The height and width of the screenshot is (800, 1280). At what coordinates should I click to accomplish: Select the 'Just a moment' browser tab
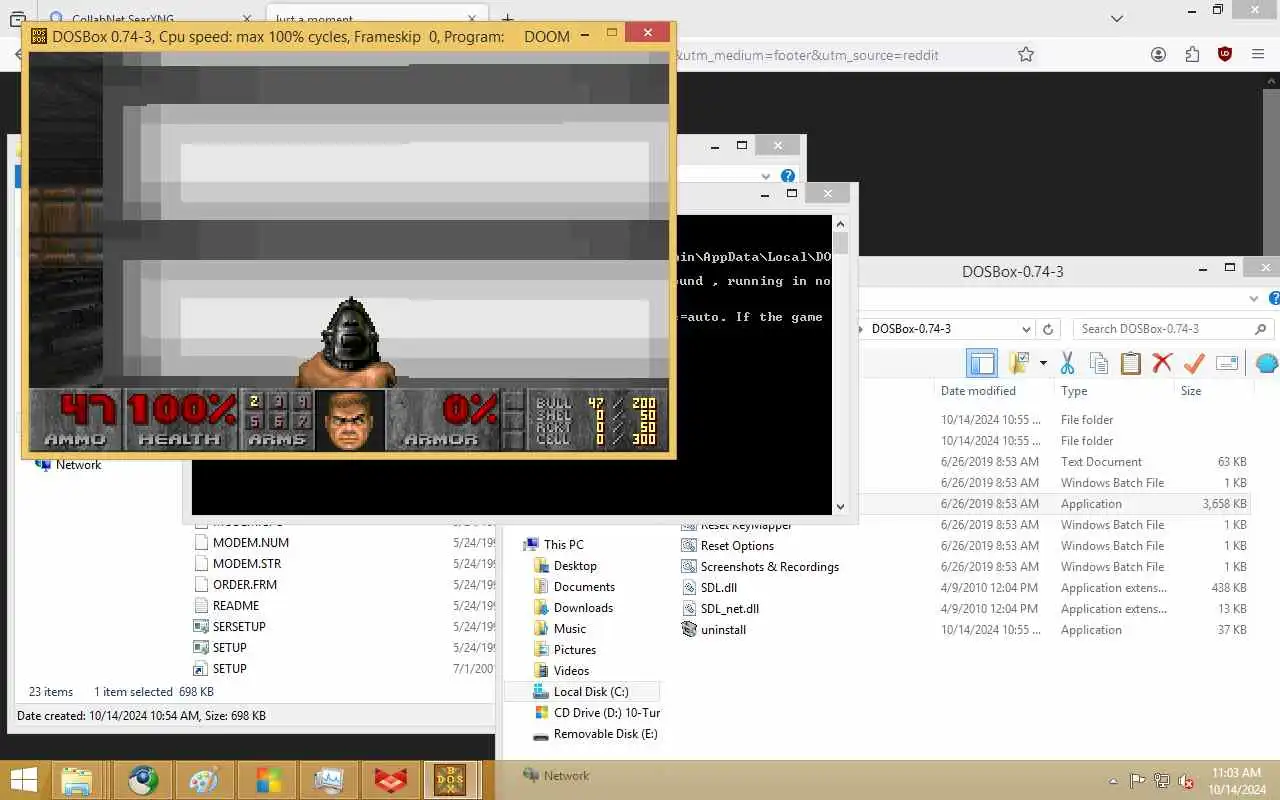click(x=378, y=17)
